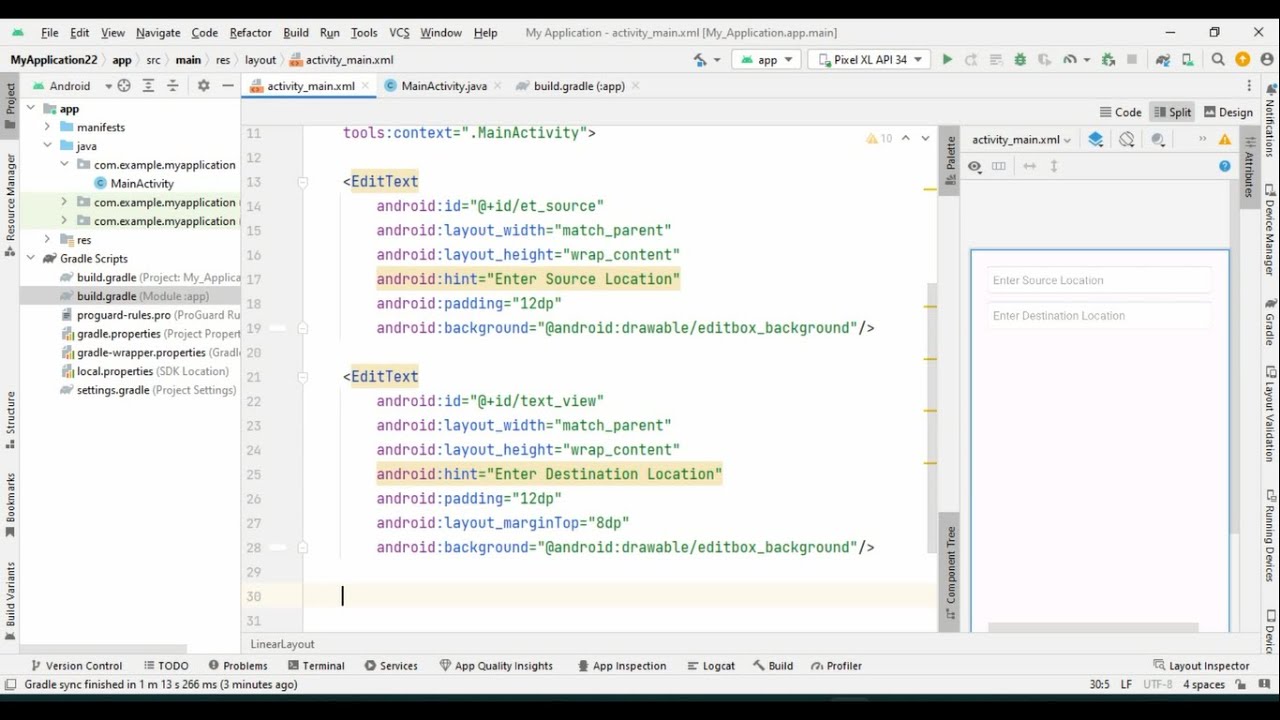1280x720 pixels.
Task: Click Select Opened File target icon
Action: click(x=124, y=86)
